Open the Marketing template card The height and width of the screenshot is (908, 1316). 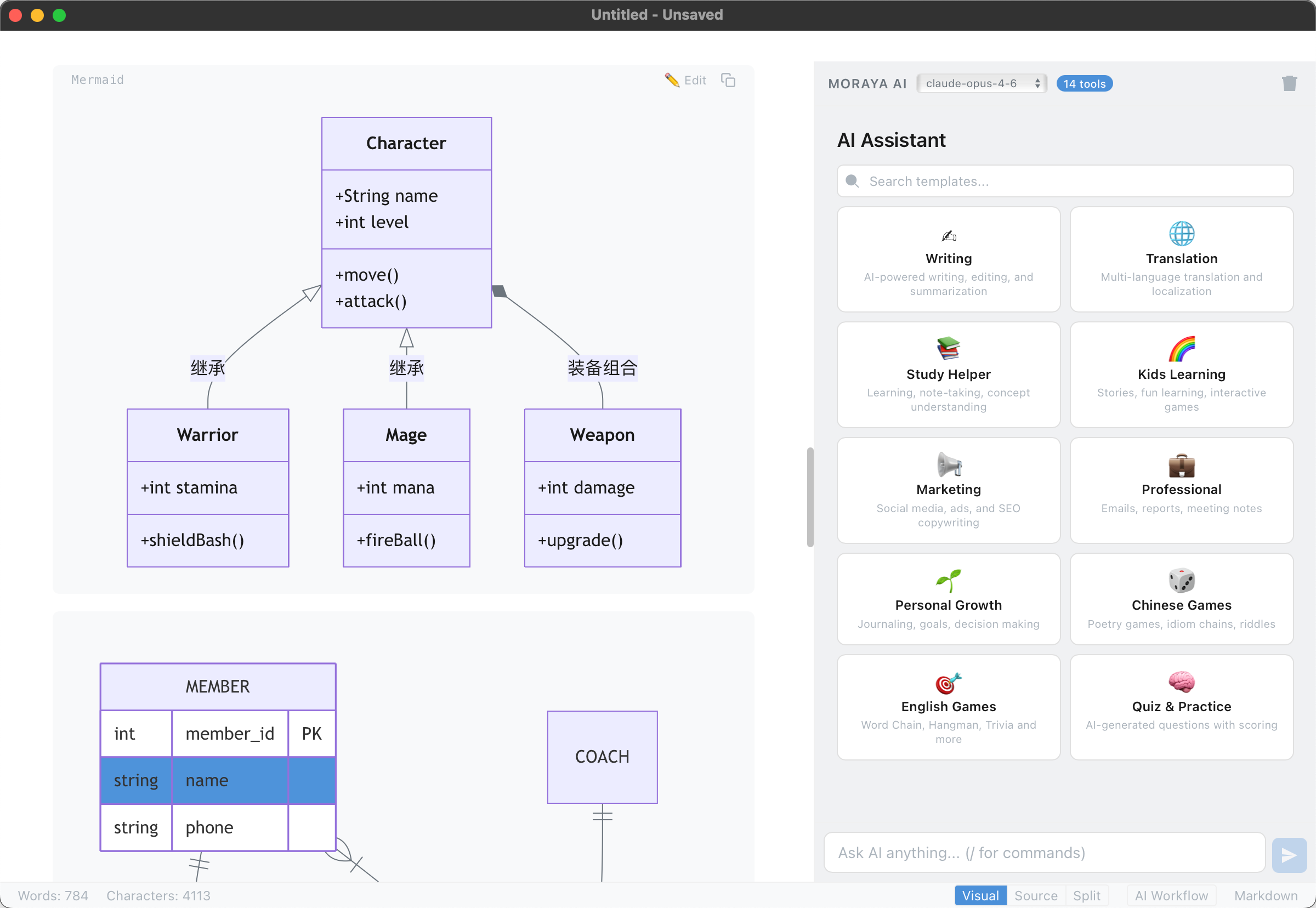click(x=948, y=490)
